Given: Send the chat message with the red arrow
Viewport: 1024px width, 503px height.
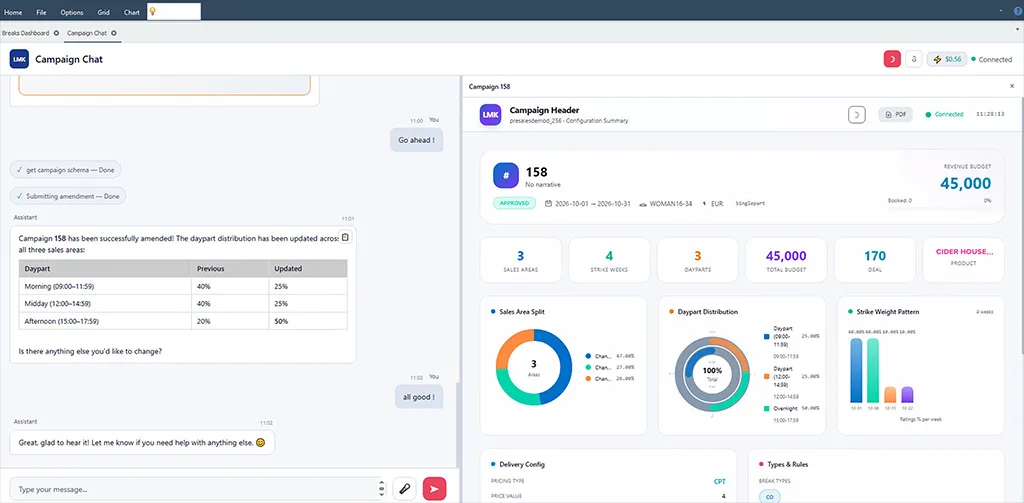Looking at the screenshot, I should point(434,489).
